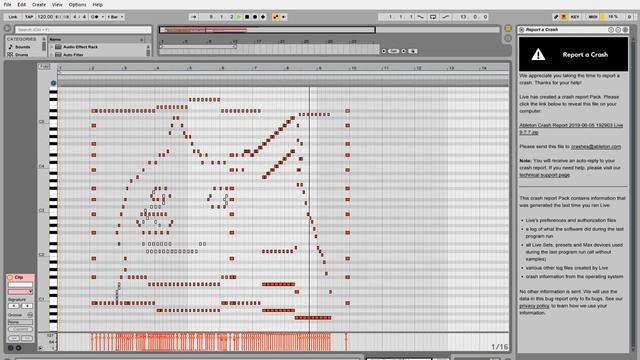Click the clip name field
The height and width of the screenshot is (360, 640).
20,285
